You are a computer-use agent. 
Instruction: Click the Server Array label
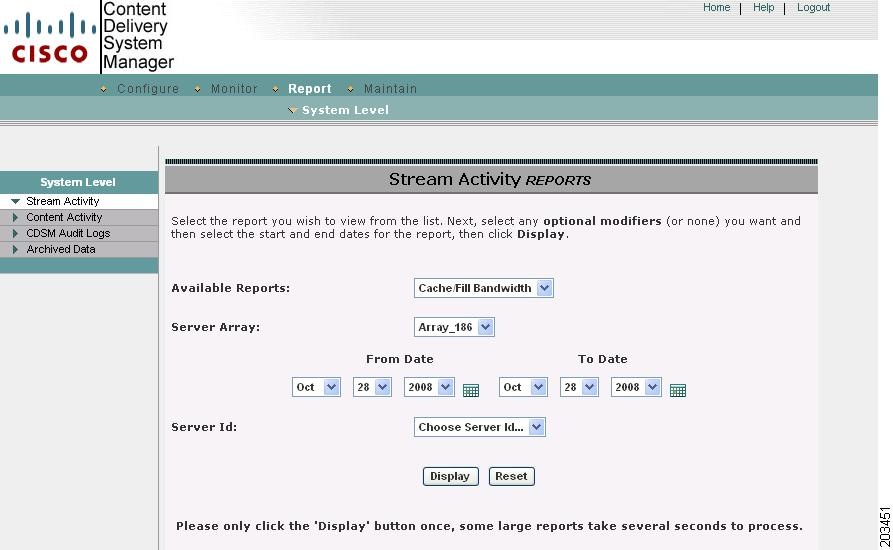coord(215,327)
